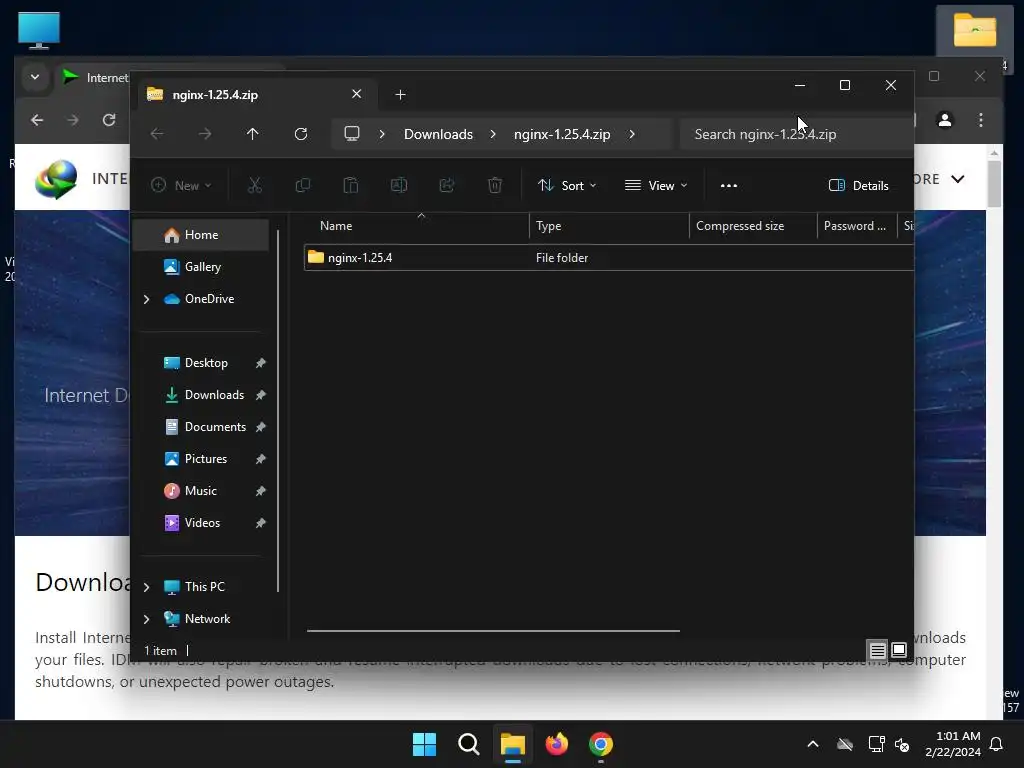This screenshot has height=768, width=1024.
Task: Open the View dropdown menu
Action: tap(656, 185)
